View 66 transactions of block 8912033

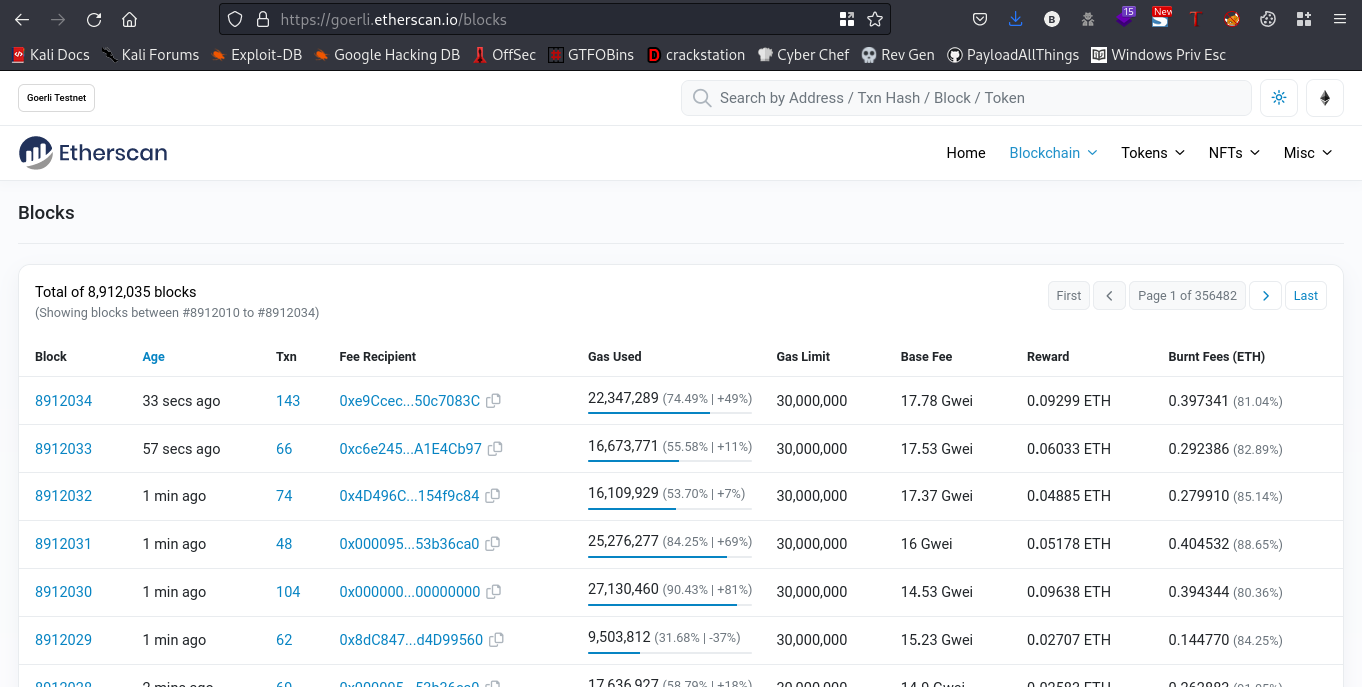(284, 449)
